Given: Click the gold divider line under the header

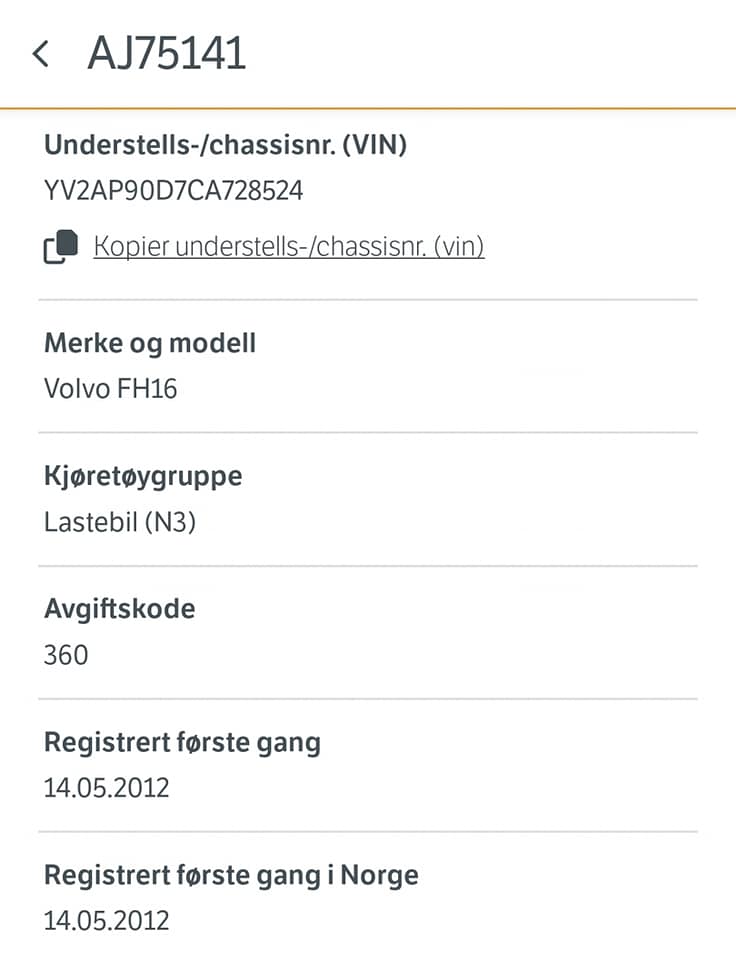Looking at the screenshot, I should point(368,107).
